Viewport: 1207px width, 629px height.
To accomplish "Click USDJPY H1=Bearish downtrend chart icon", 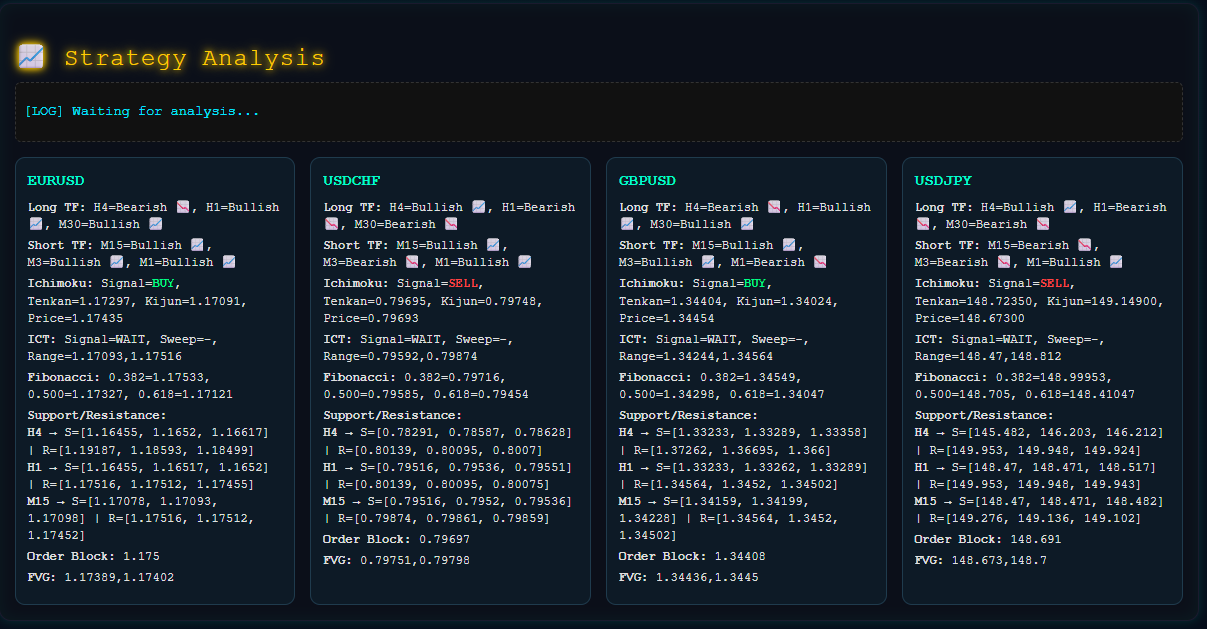I will (923, 224).
